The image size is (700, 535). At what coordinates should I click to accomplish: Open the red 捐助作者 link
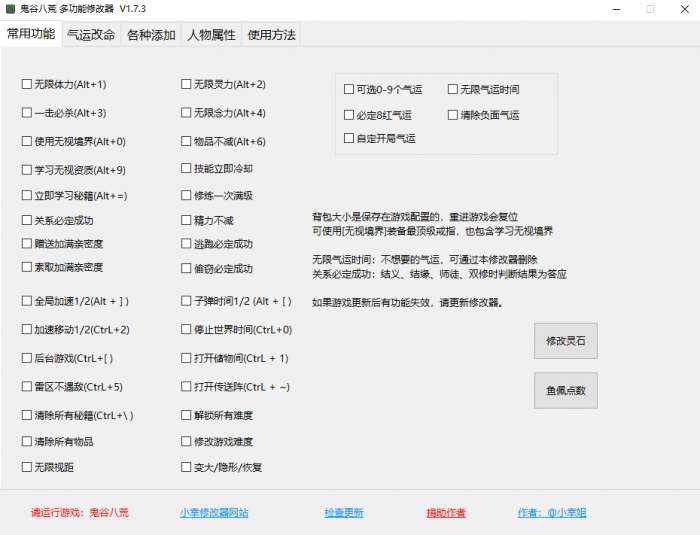coord(446,512)
